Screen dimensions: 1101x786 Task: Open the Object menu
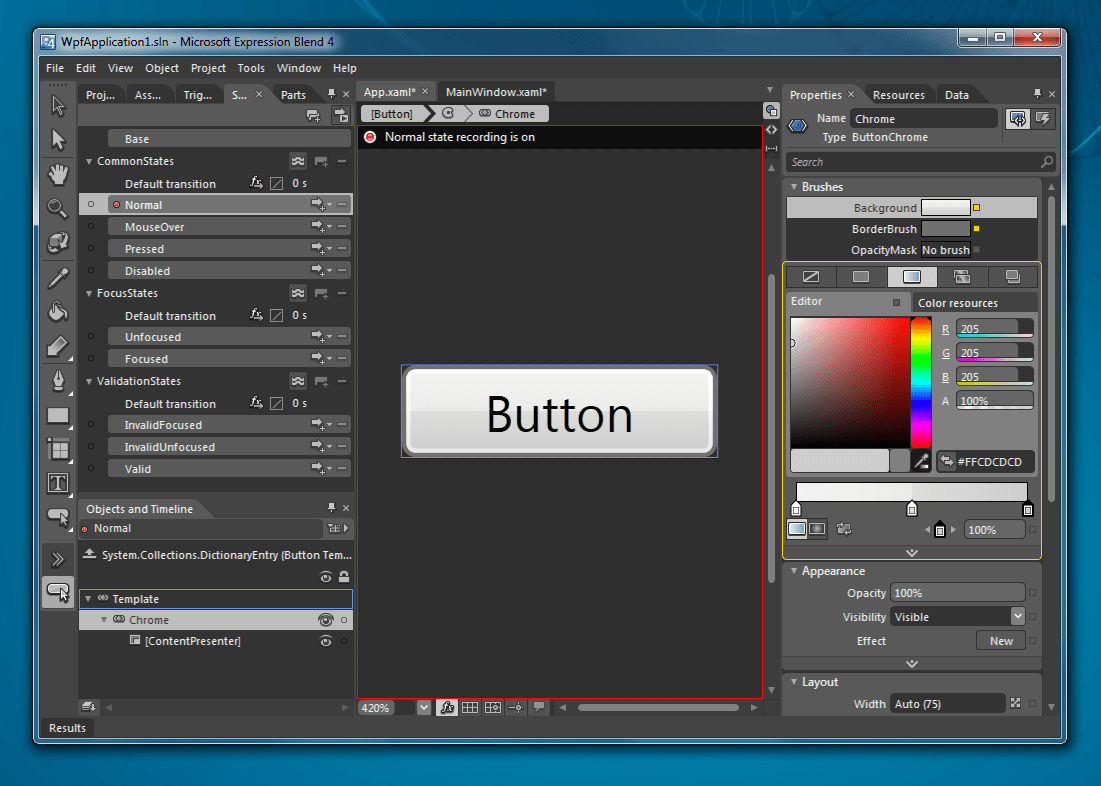tap(162, 68)
